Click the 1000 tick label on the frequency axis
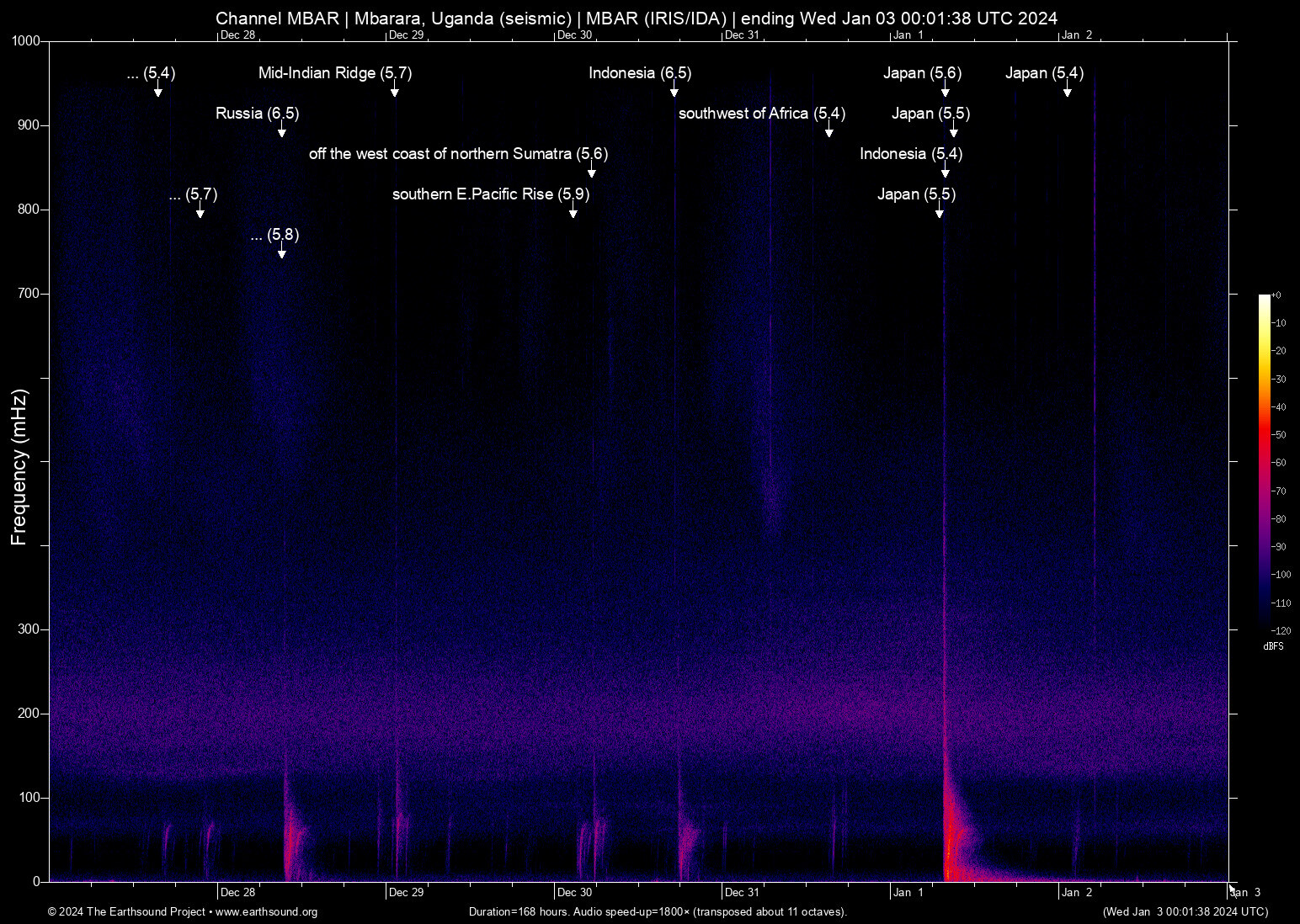The height and width of the screenshot is (924, 1300). pos(25,41)
